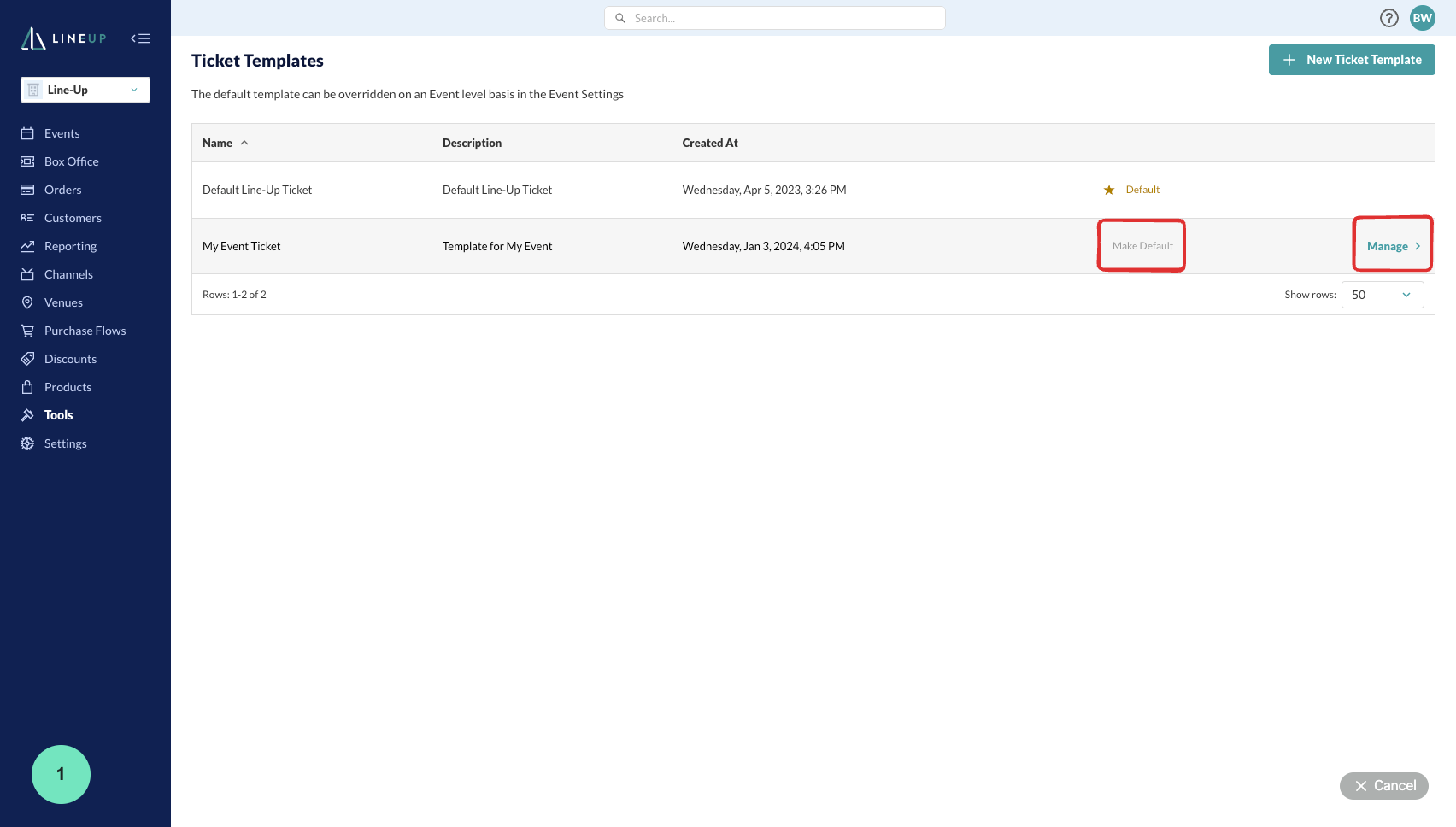Open Reporting from the sidebar
Screen dimensions: 1456x827
[x=70, y=246]
